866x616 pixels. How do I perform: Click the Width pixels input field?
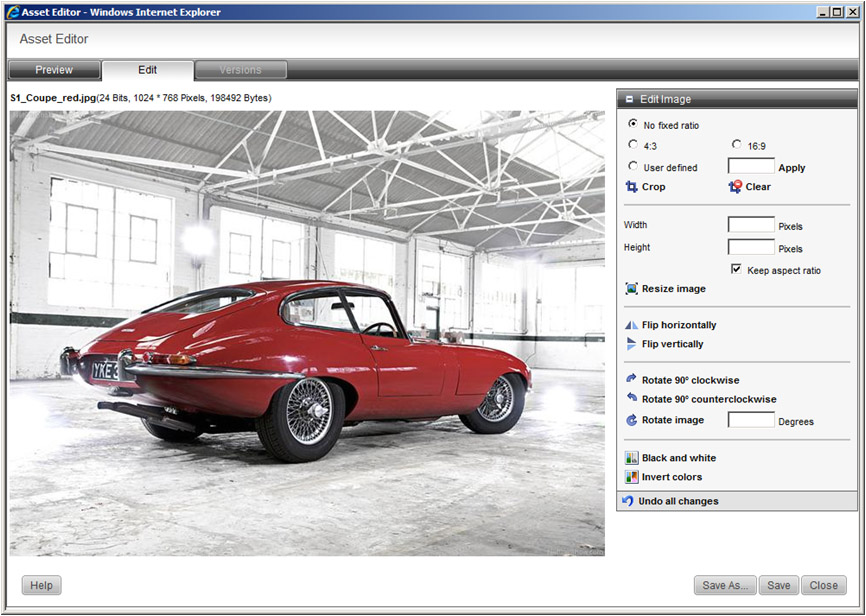(x=751, y=225)
